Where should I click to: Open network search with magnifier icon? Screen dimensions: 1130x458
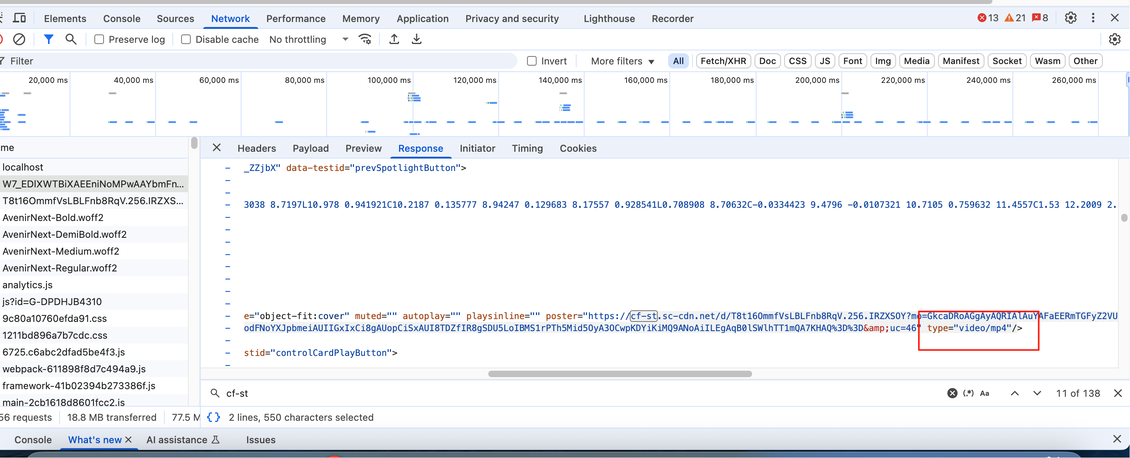tap(71, 39)
